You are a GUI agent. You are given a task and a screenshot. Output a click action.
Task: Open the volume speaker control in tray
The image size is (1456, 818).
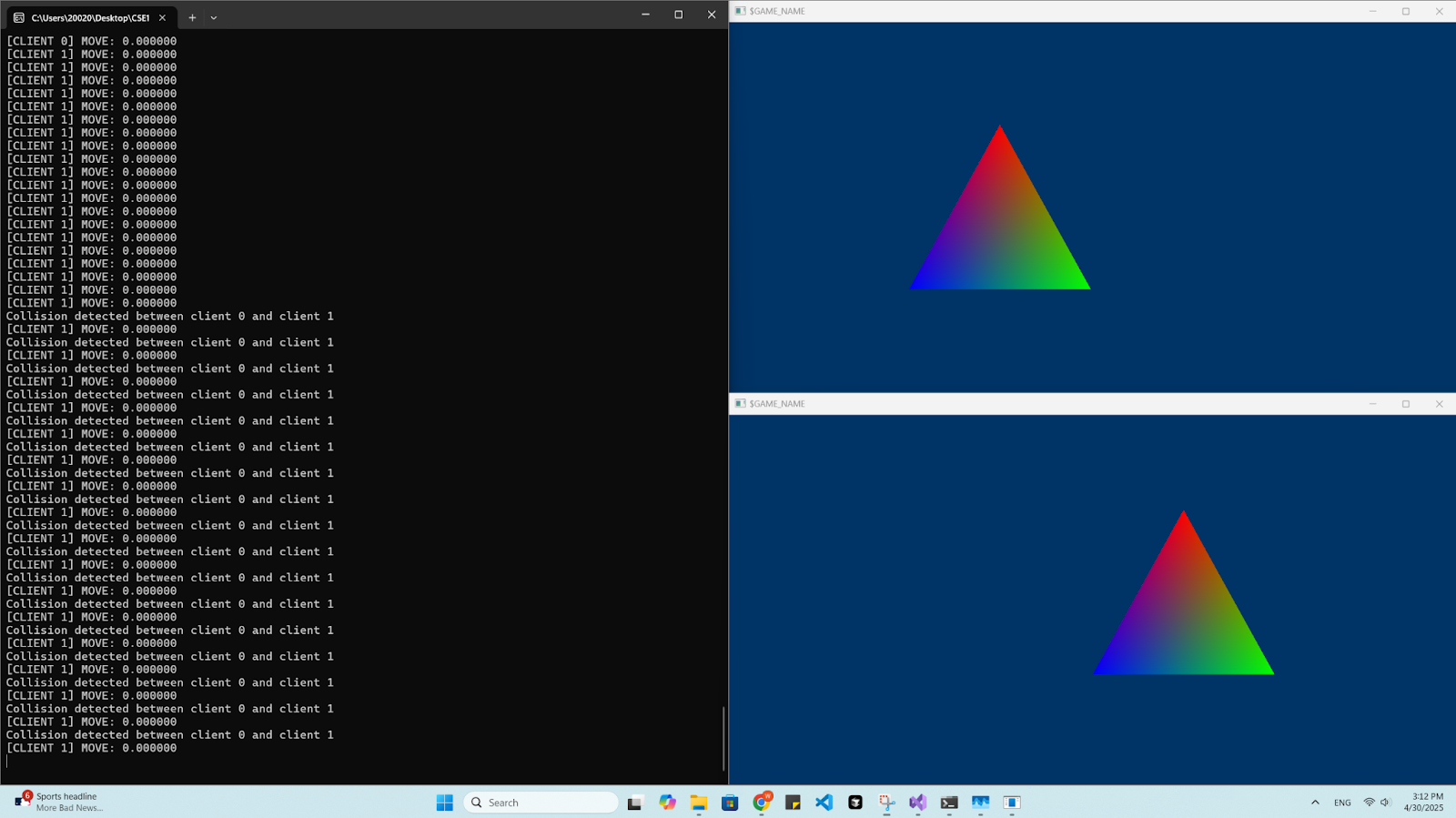pyautogui.click(x=1386, y=803)
